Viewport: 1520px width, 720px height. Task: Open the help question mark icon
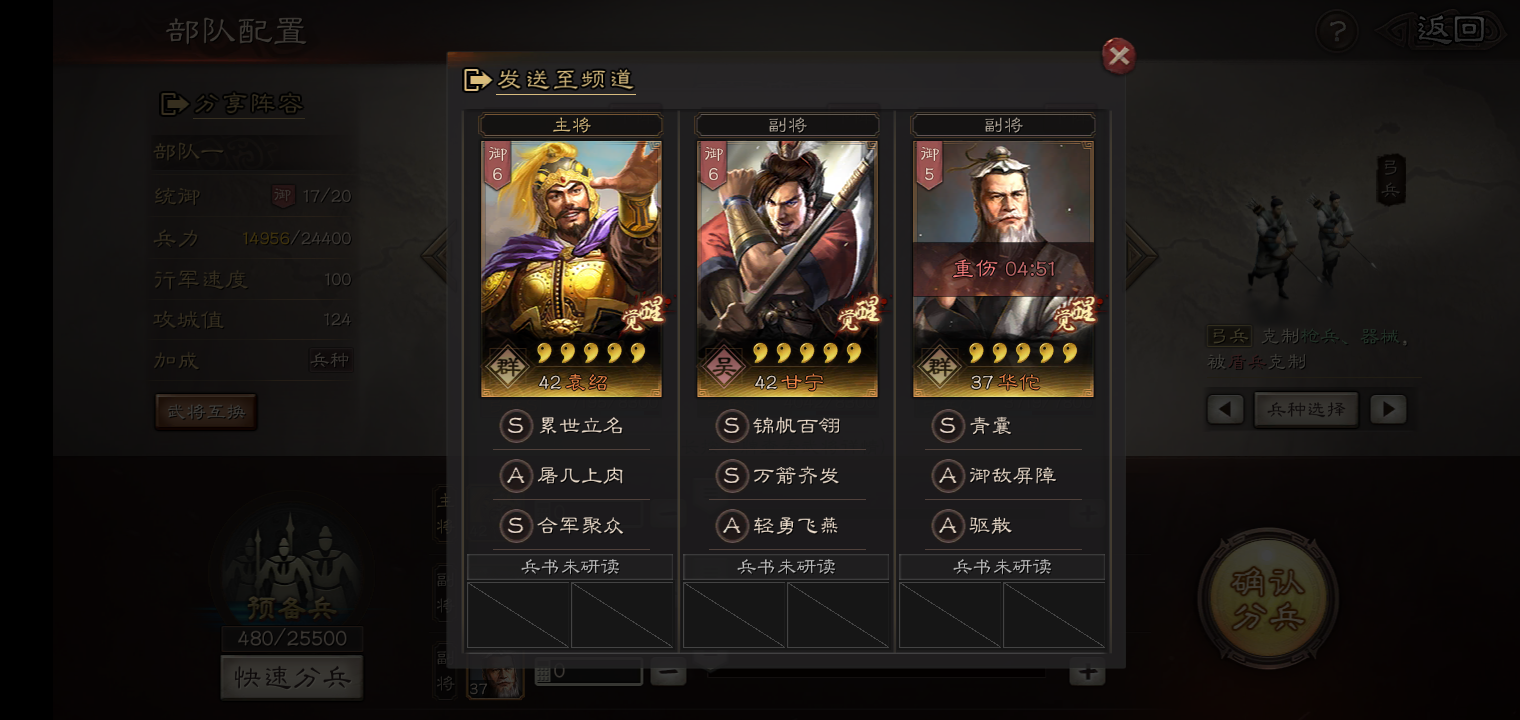pyautogui.click(x=1337, y=31)
